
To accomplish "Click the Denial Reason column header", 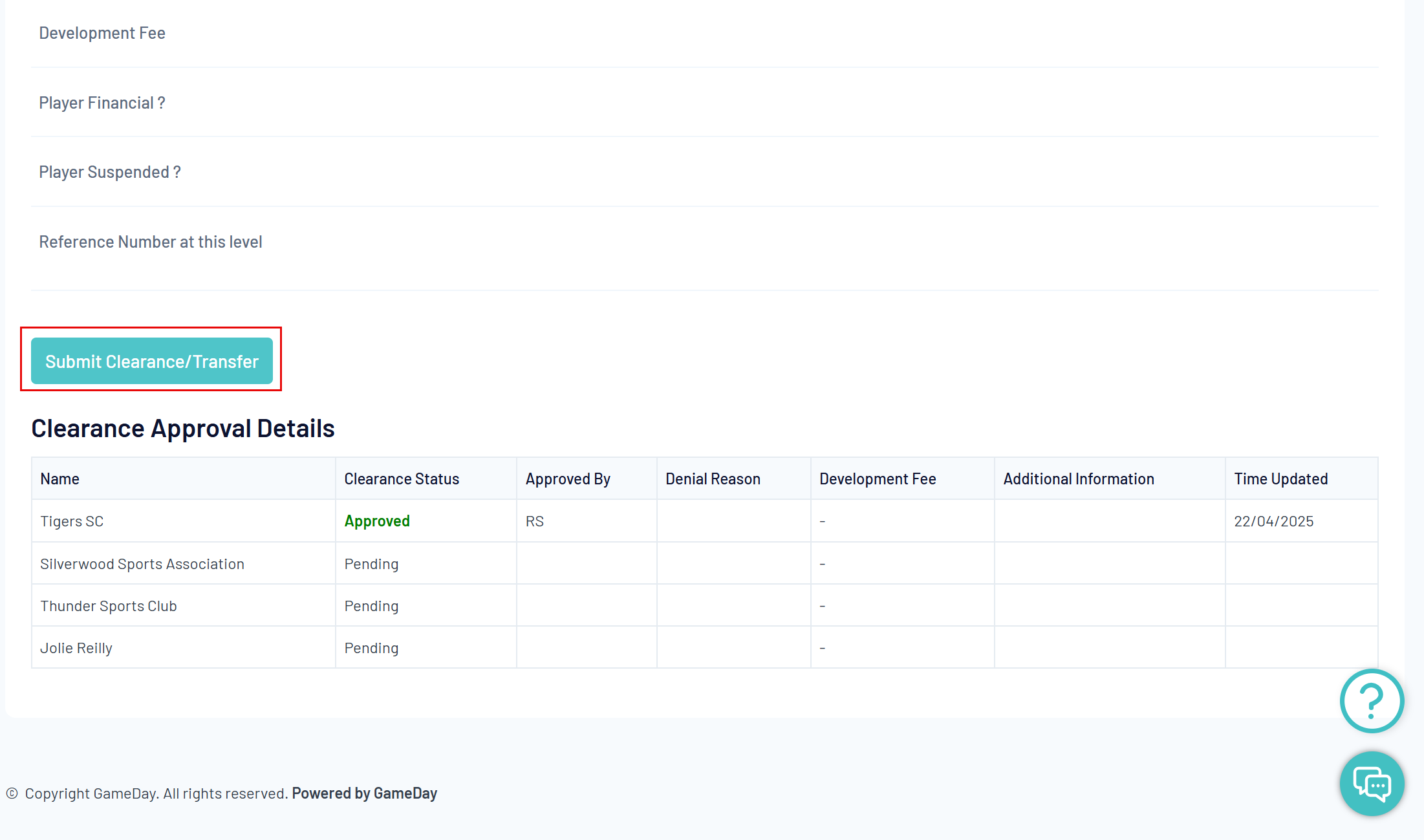I will pyautogui.click(x=713, y=479).
